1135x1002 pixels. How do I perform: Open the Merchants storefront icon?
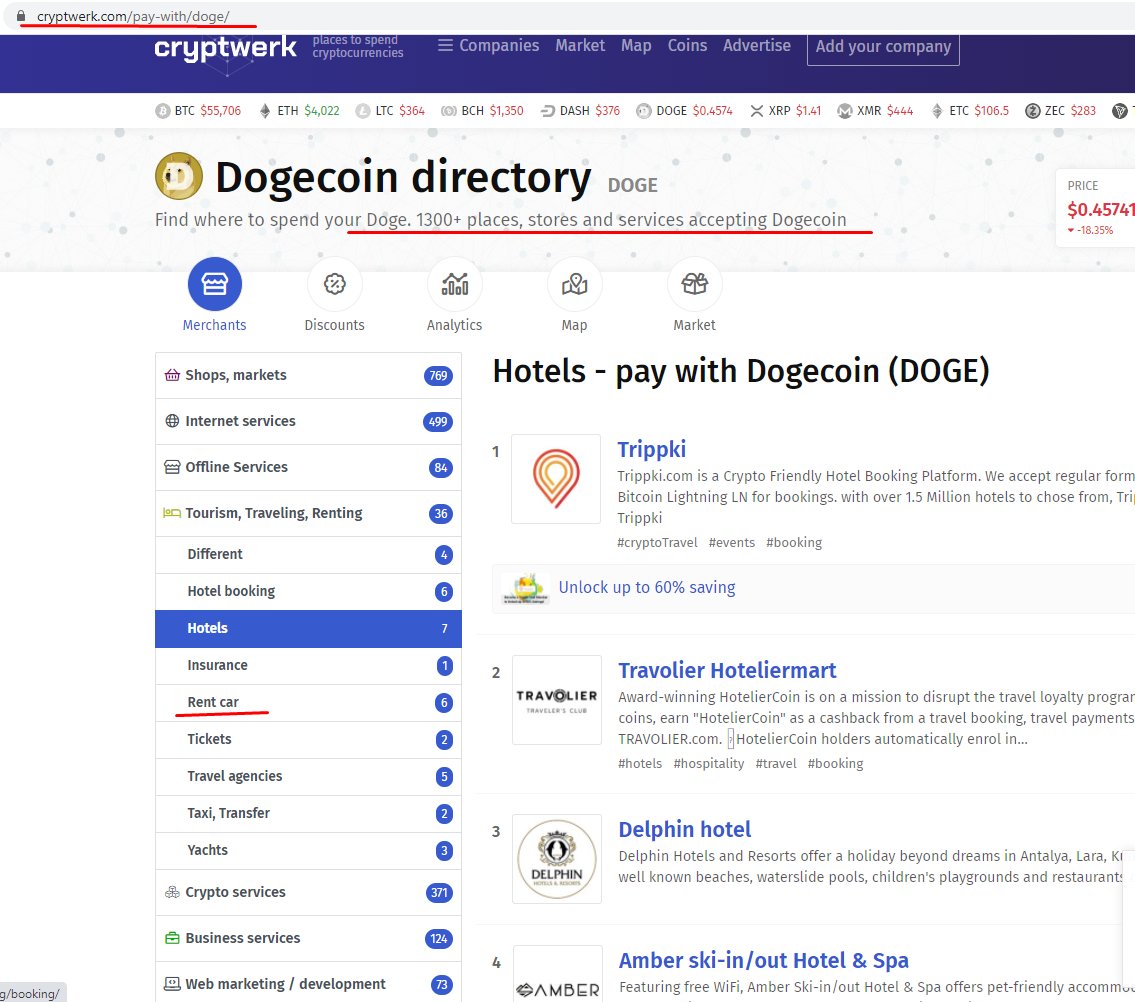tap(214, 284)
